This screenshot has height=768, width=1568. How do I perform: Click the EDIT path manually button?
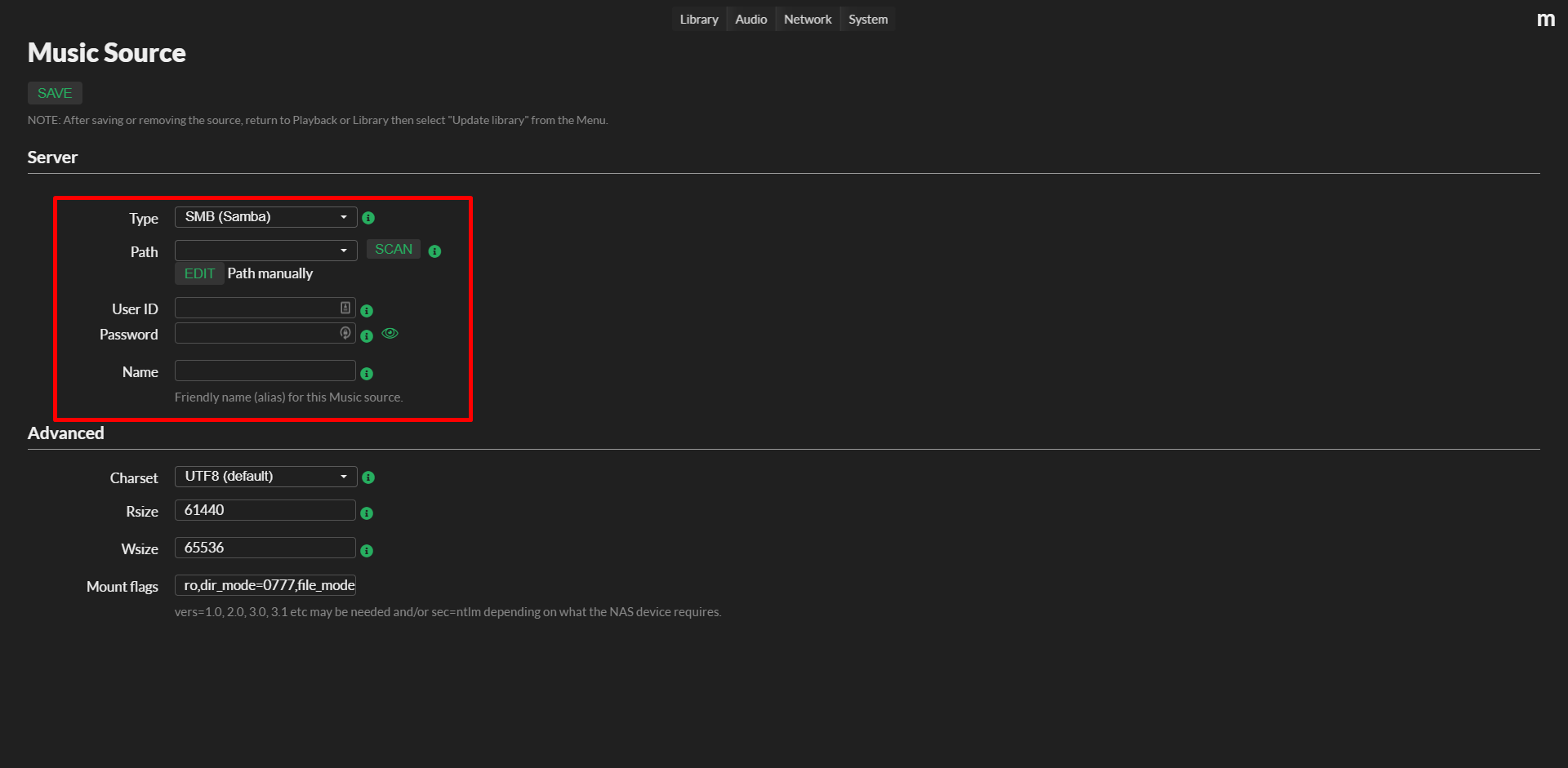pyautogui.click(x=199, y=273)
